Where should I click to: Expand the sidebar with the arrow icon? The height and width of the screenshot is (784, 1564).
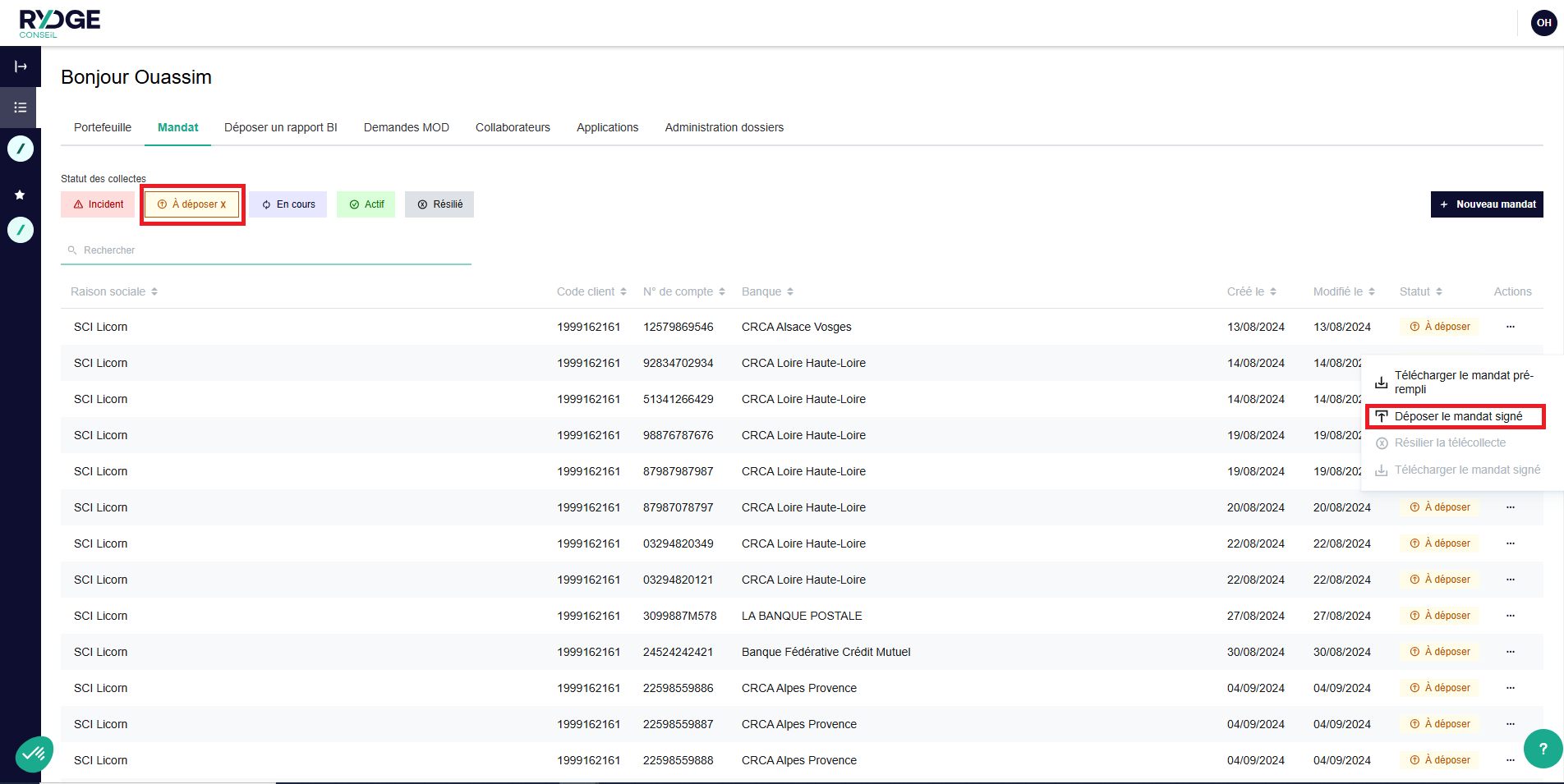tap(21, 66)
